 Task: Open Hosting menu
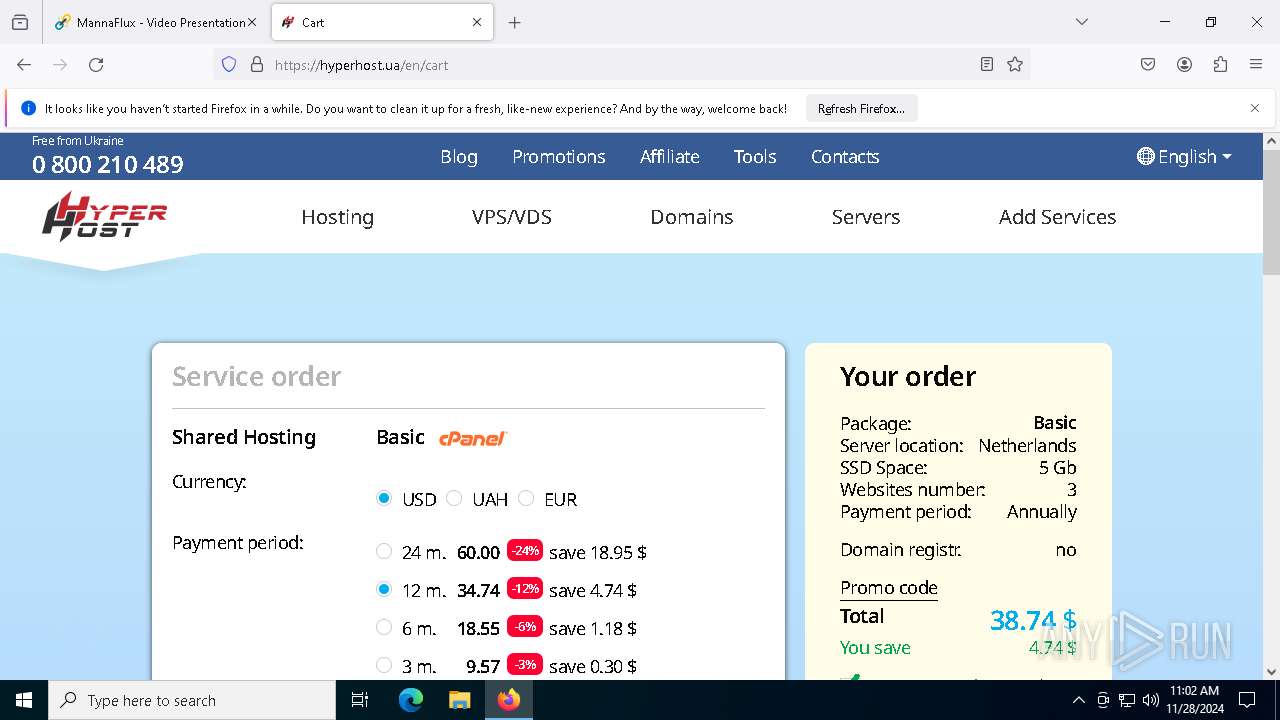tap(338, 217)
